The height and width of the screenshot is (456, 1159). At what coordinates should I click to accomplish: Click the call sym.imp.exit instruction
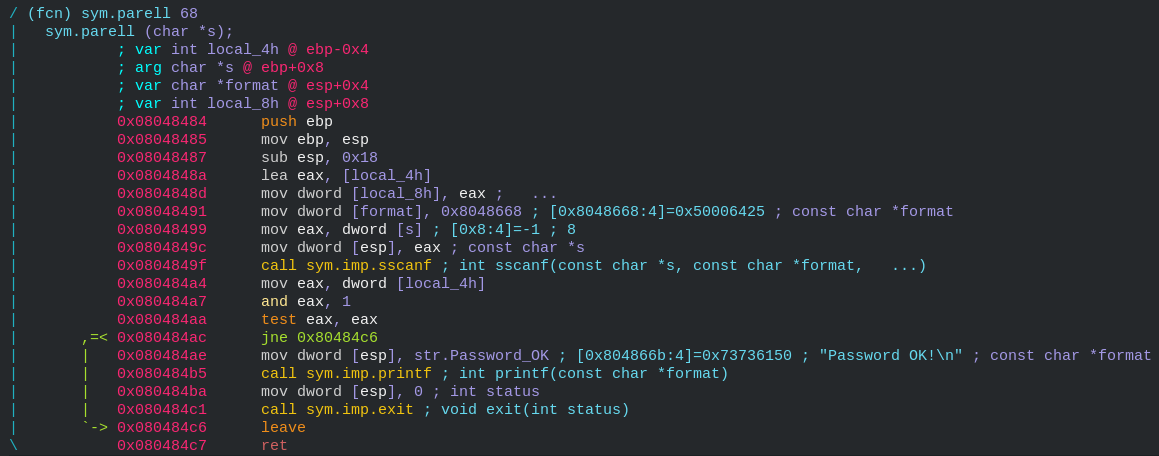pyautogui.click(x=337, y=409)
